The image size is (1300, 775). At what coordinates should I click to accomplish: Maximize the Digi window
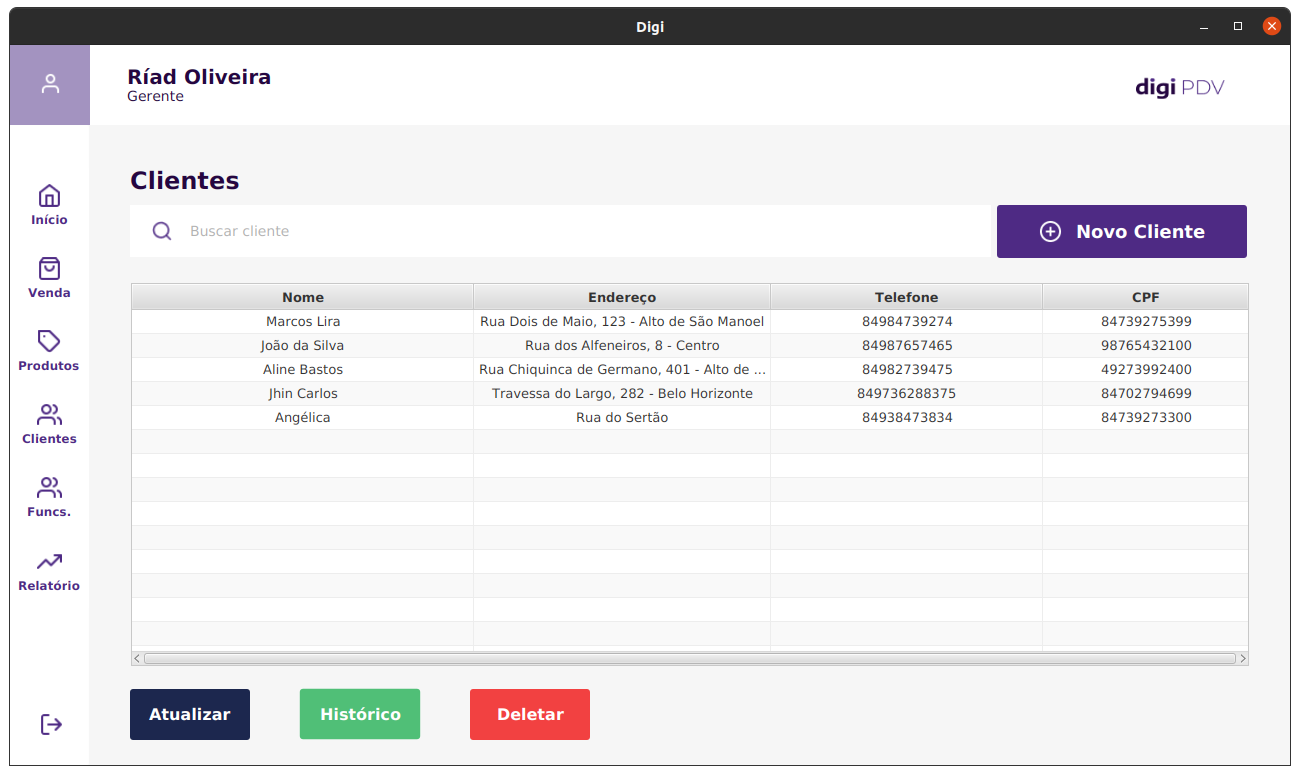tap(1238, 26)
